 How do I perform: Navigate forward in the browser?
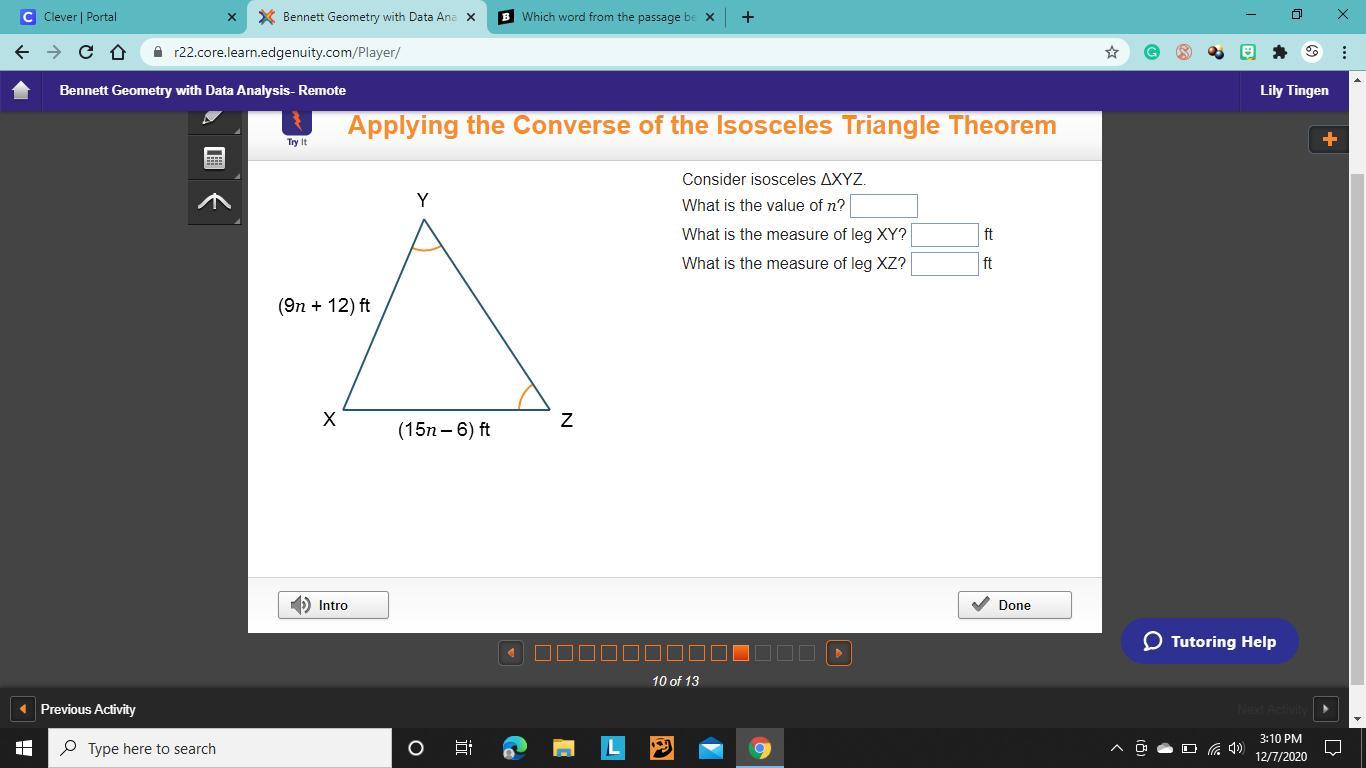[54, 52]
